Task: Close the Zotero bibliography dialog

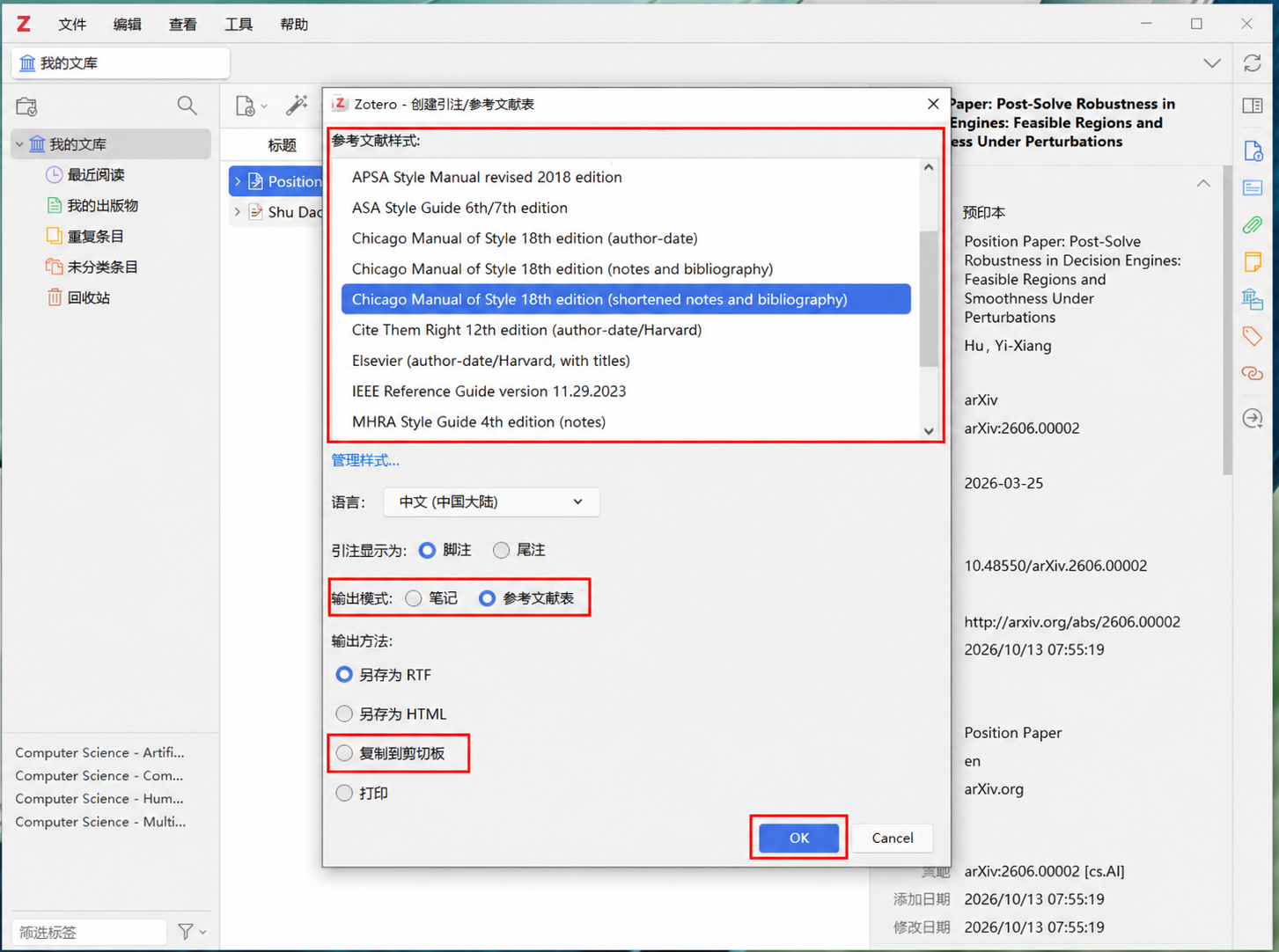Action: pyautogui.click(x=933, y=104)
